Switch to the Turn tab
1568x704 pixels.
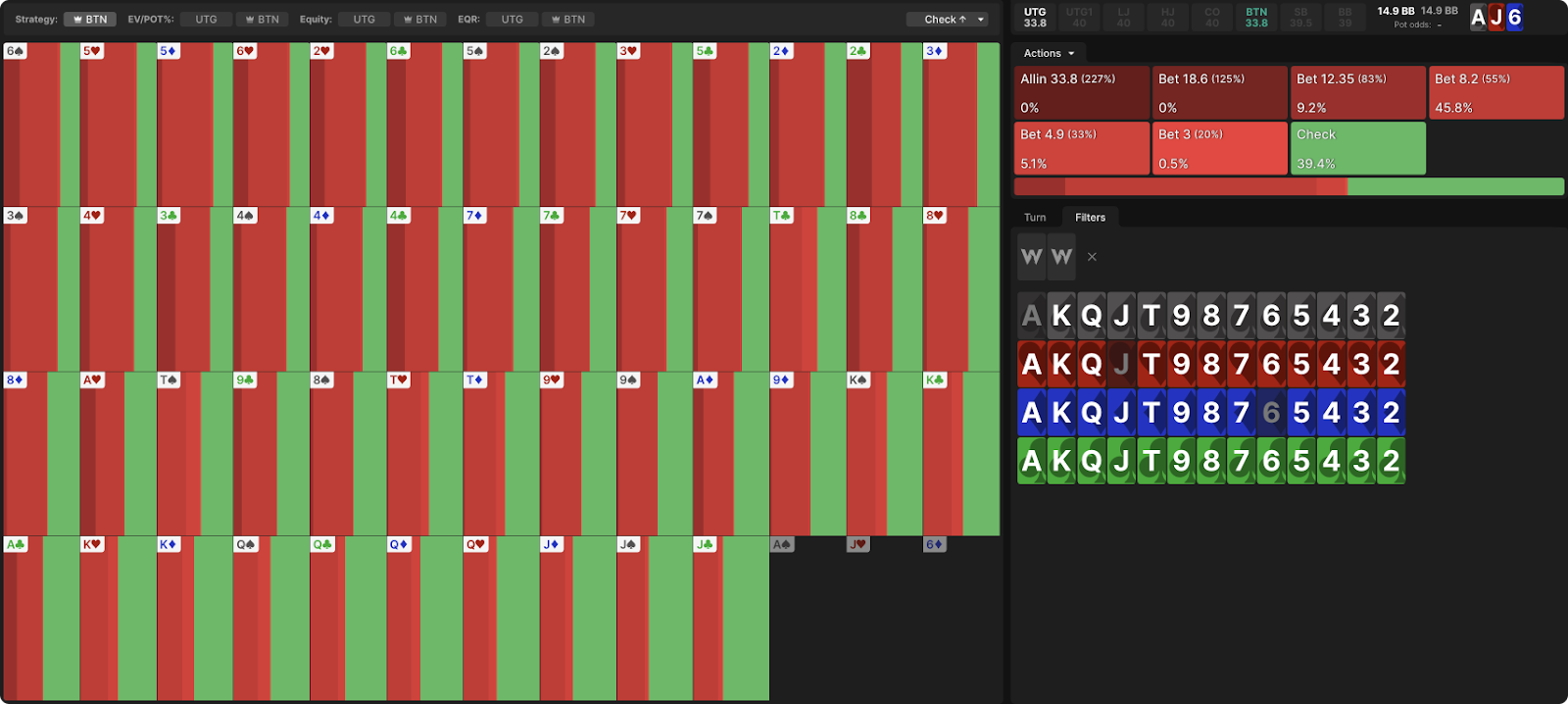(1035, 218)
